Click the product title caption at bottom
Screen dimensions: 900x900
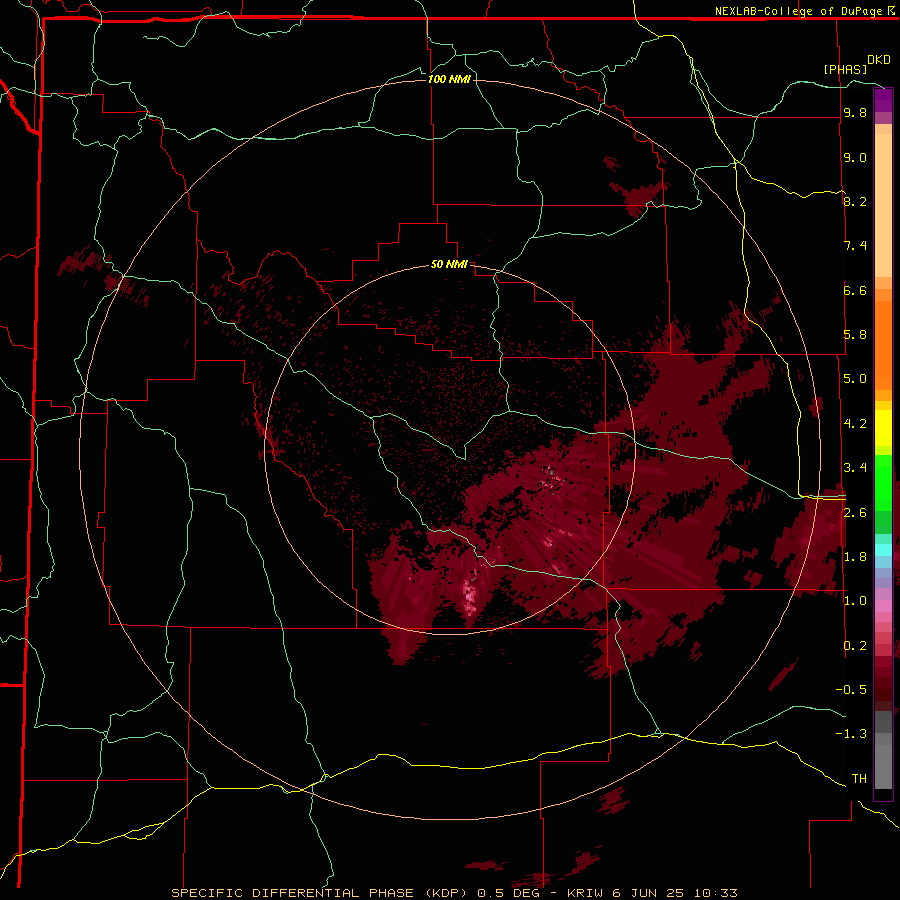(x=453, y=893)
